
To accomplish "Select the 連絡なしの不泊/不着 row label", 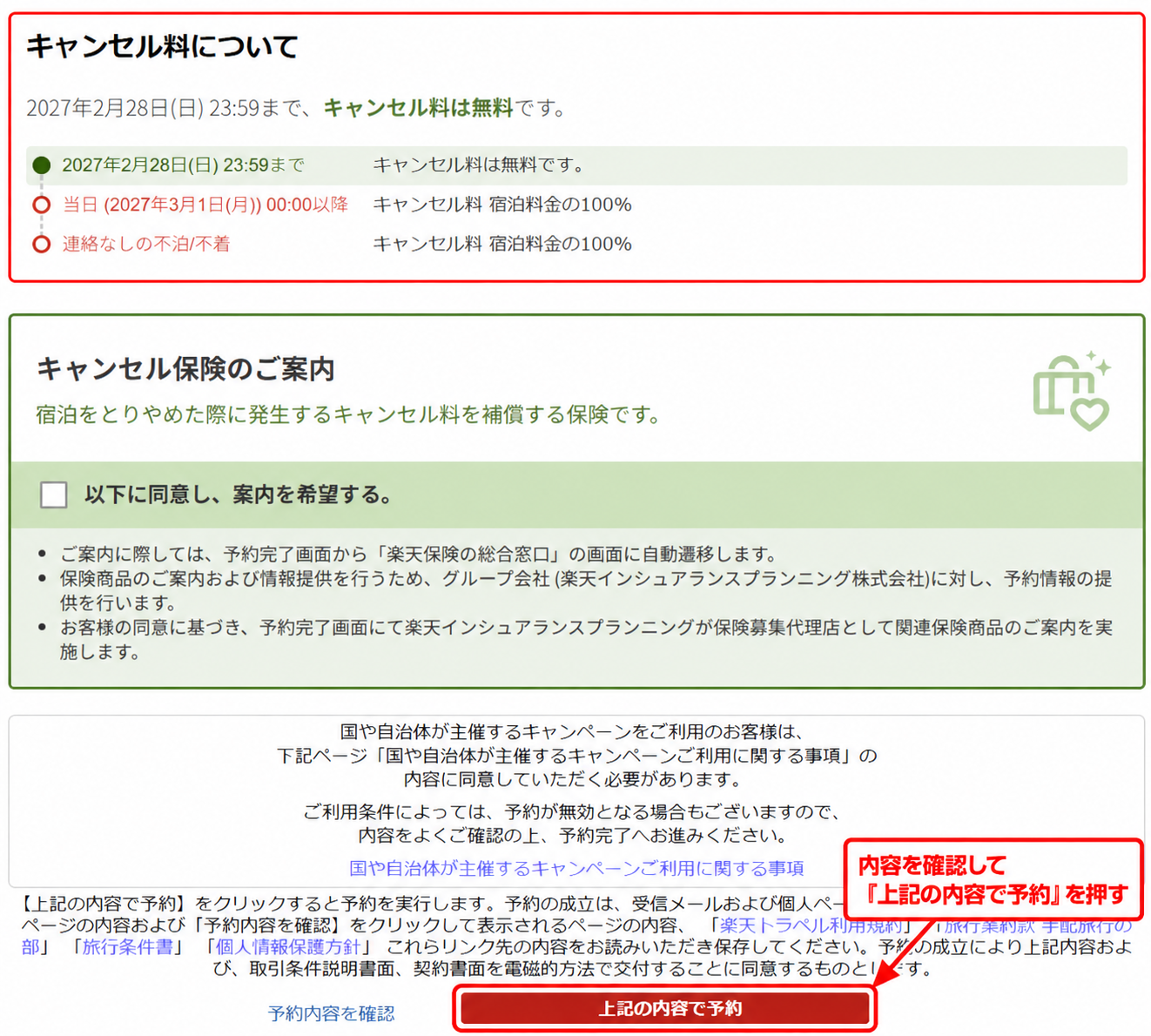I will [146, 244].
